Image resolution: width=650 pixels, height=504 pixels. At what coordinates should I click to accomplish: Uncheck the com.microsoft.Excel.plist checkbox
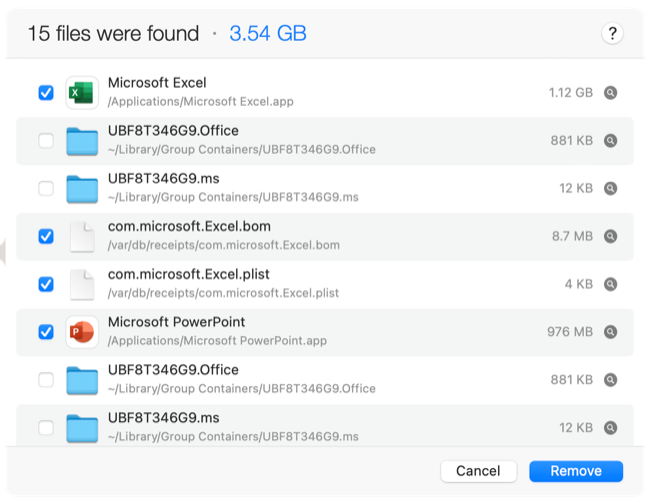click(x=46, y=284)
